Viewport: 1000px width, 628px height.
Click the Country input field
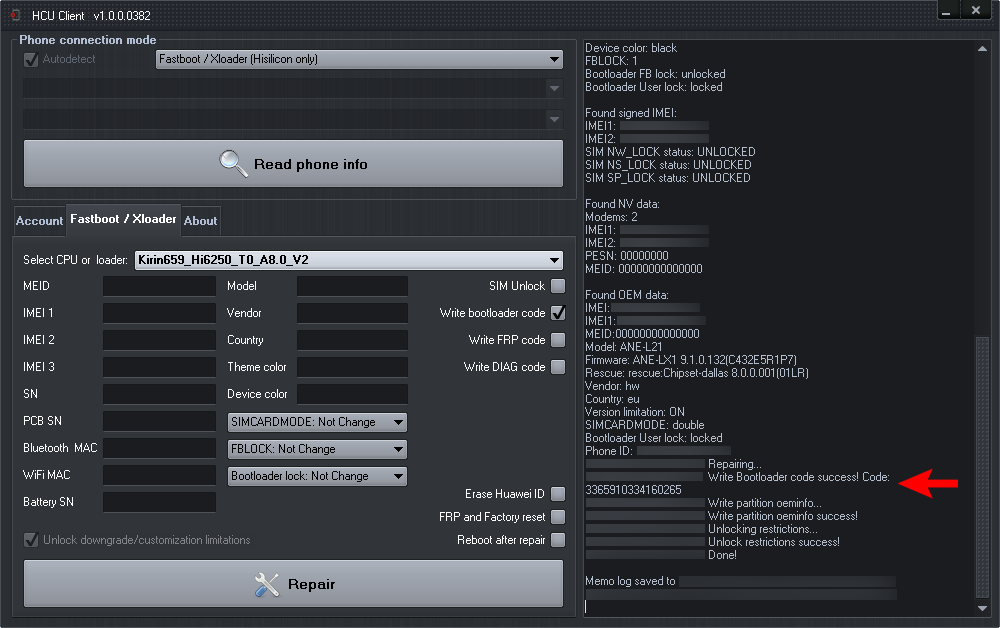tap(352, 340)
